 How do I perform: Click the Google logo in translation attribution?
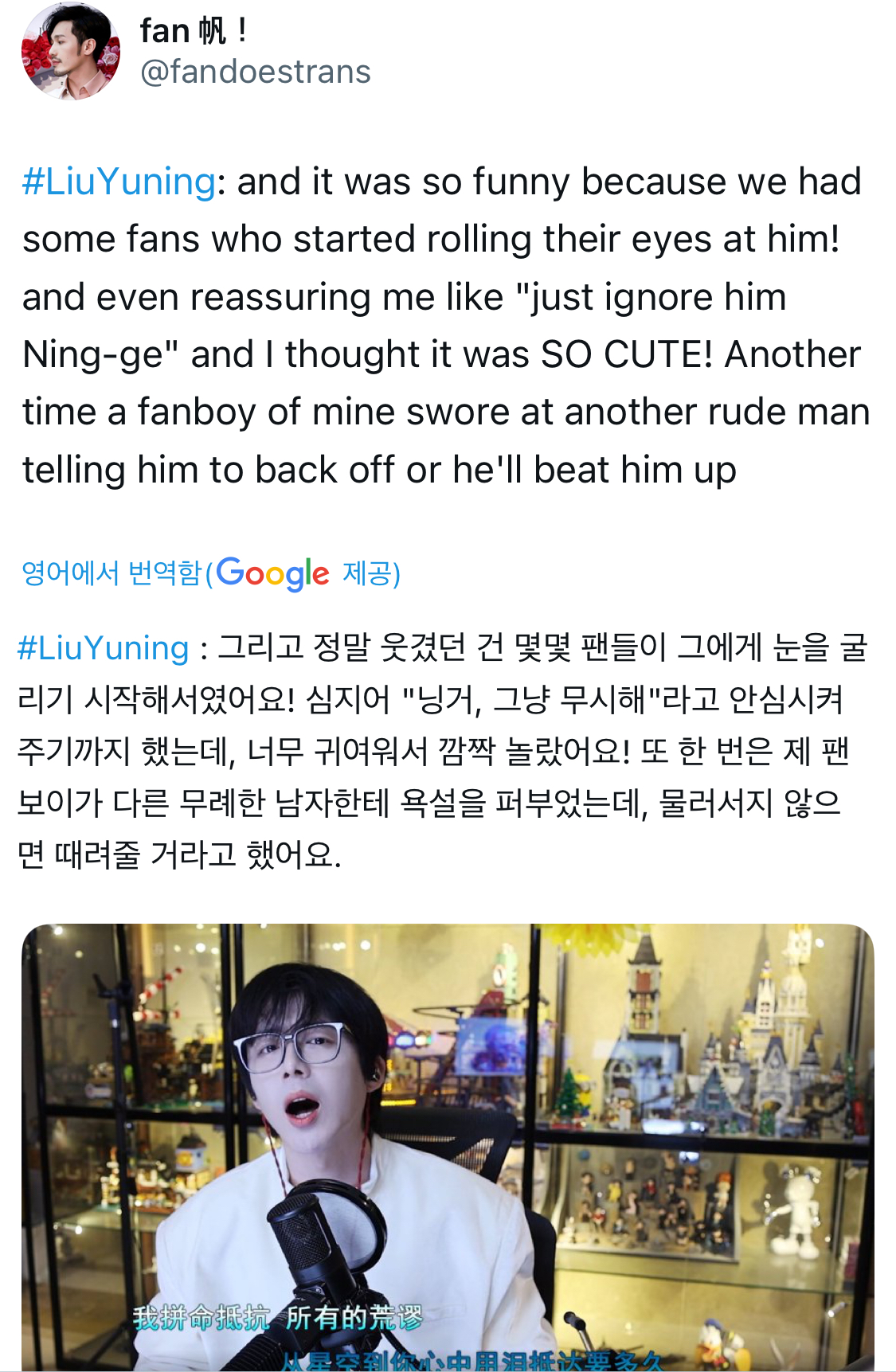272,573
